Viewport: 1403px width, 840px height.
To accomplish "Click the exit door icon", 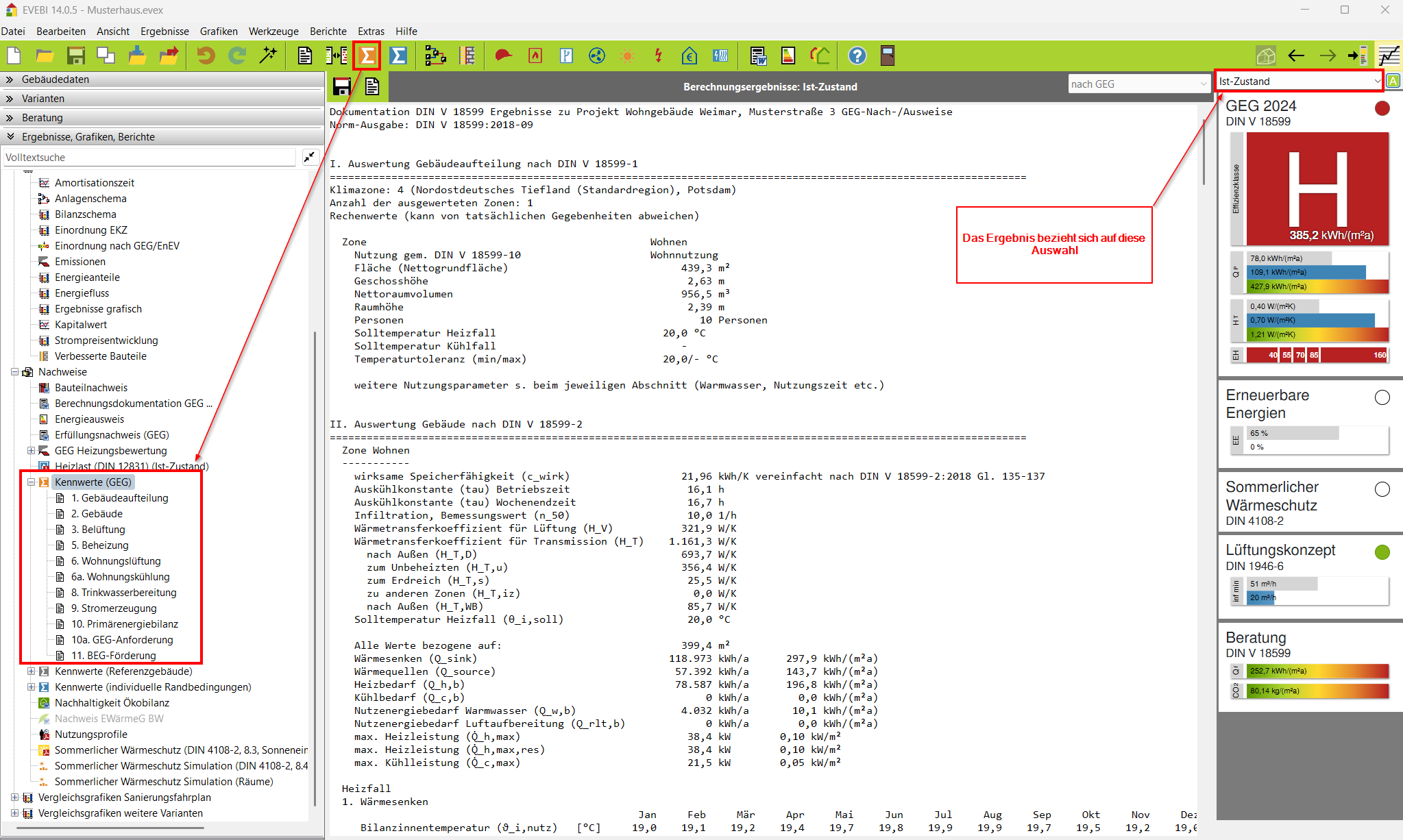I will click(x=888, y=55).
